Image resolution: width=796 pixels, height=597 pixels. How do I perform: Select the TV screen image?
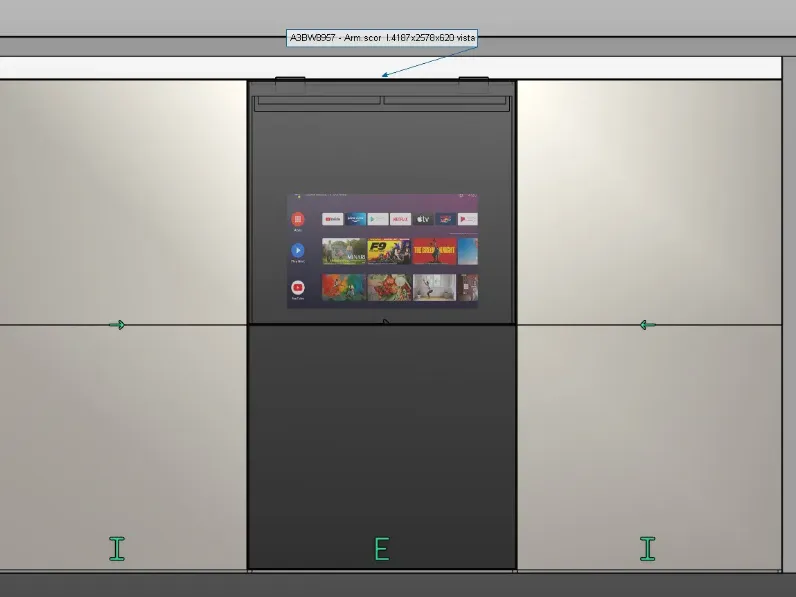tap(382, 250)
